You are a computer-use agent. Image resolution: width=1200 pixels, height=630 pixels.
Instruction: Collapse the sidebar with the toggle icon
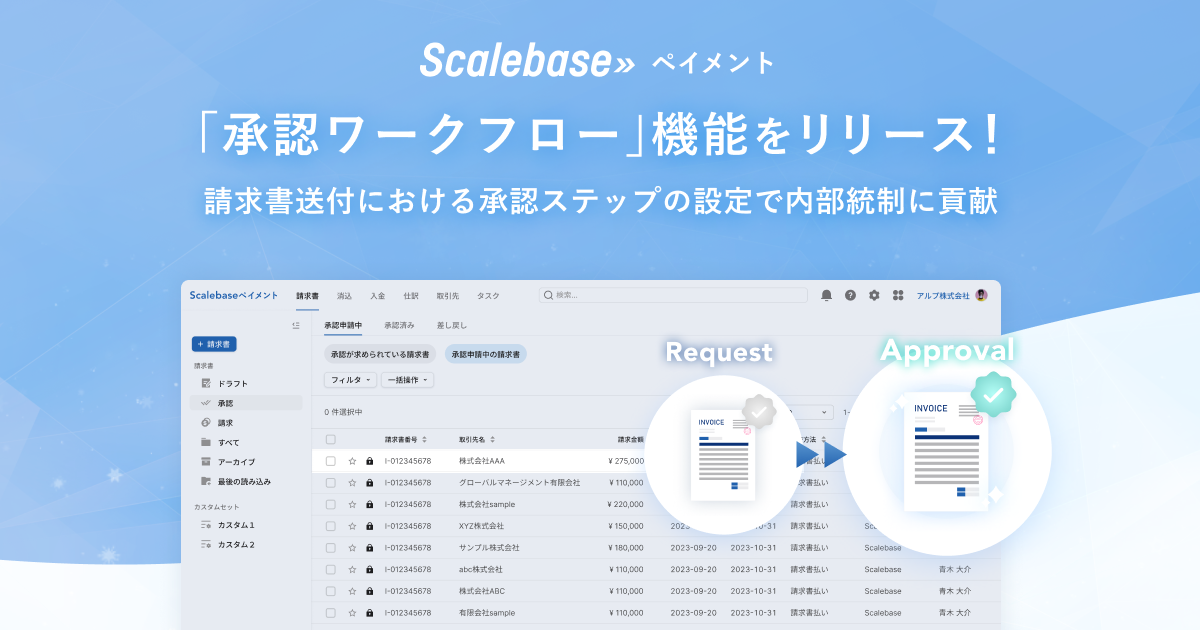296,325
